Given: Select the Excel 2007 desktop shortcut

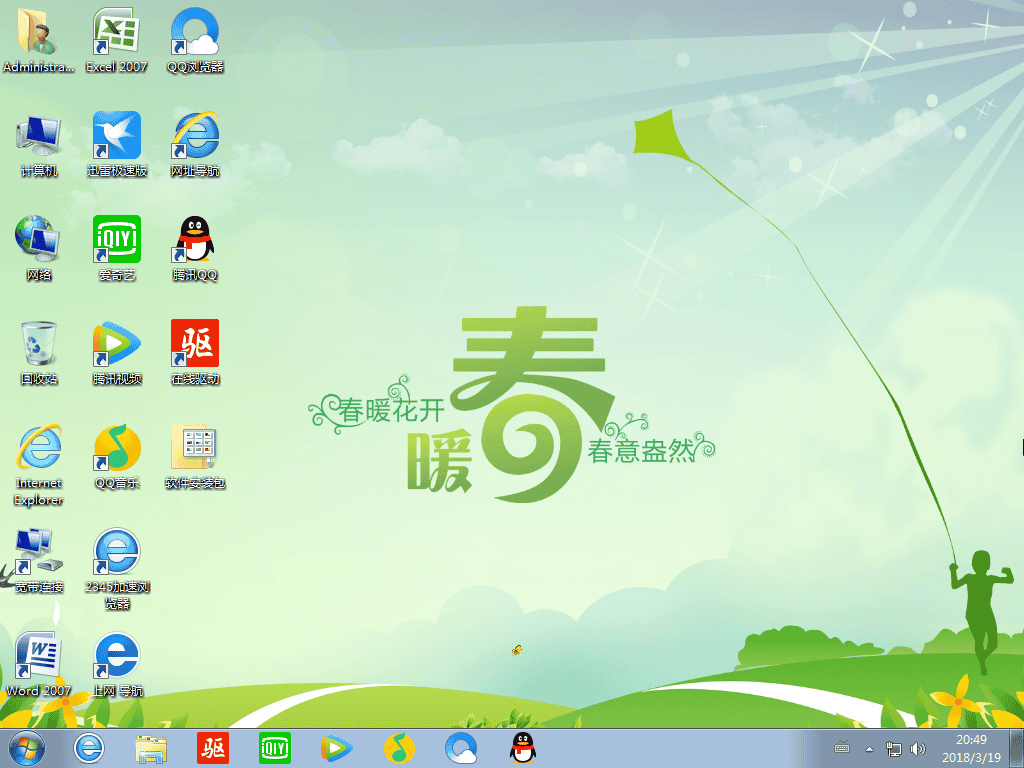Looking at the screenshot, I should [116, 40].
